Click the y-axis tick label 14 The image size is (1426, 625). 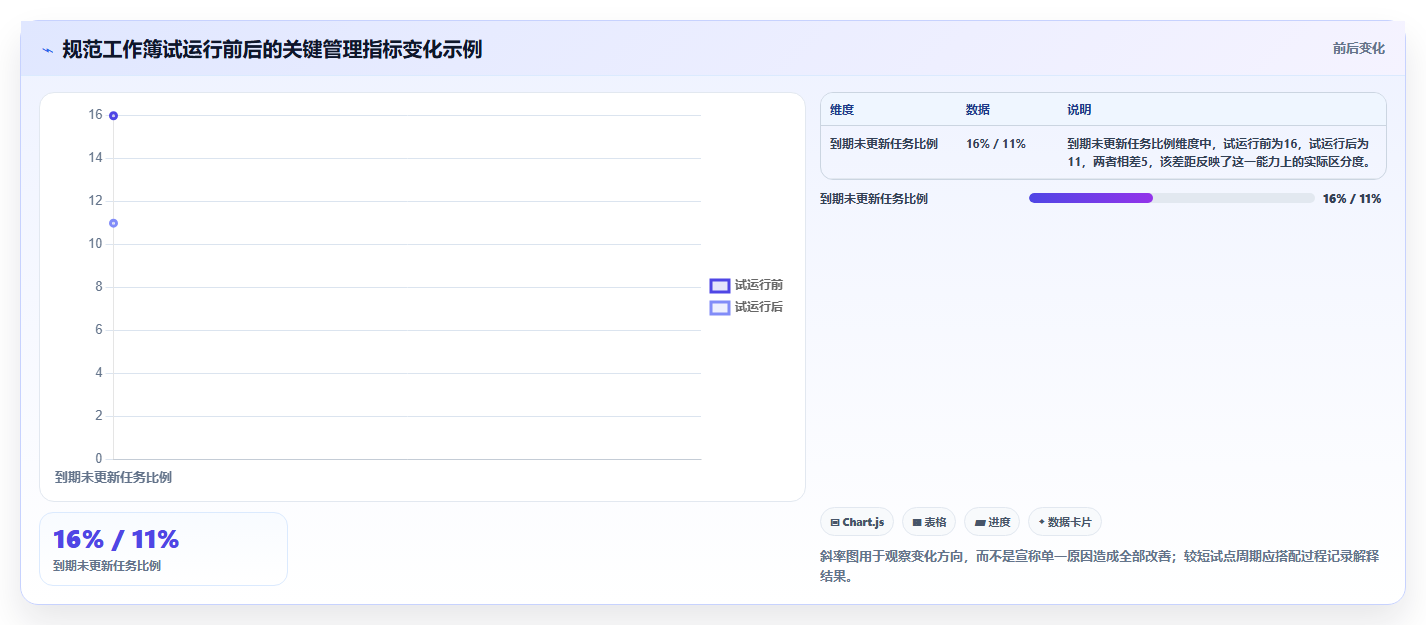click(x=95, y=158)
